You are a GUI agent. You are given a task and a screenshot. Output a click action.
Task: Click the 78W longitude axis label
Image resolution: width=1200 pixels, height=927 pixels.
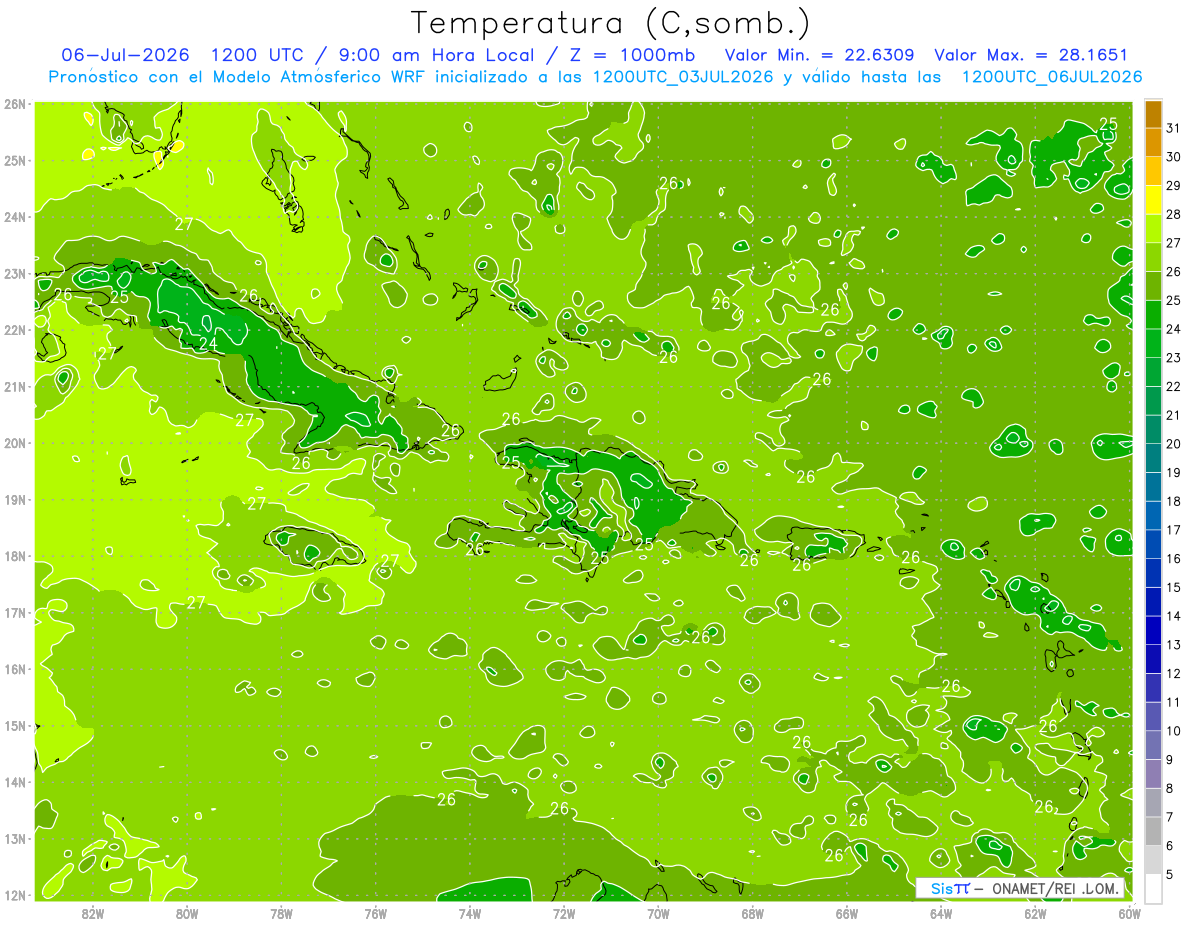tap(281, 913)
